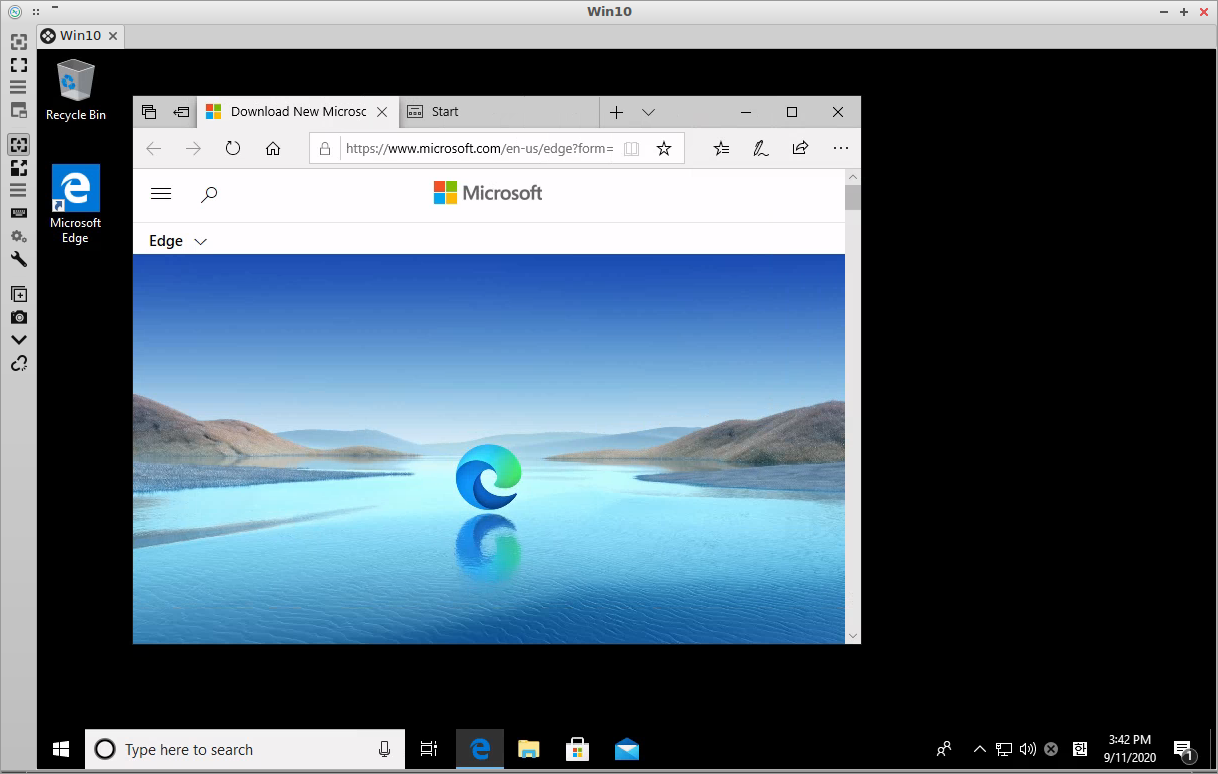The width and height of the screenshot is (1218, 774).
Task: Click the Edge back navigation arrow
Action: point(154,148)
